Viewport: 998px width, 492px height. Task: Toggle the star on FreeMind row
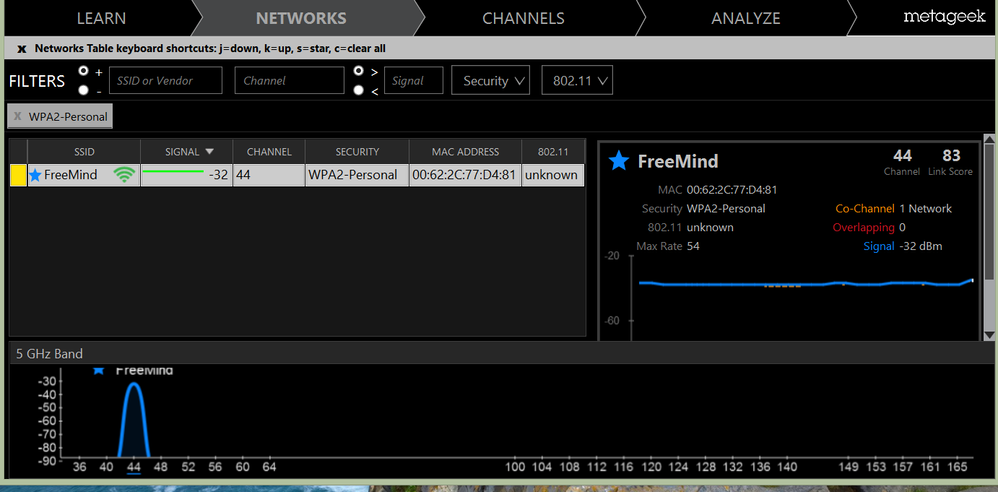(x=36, y=175)
